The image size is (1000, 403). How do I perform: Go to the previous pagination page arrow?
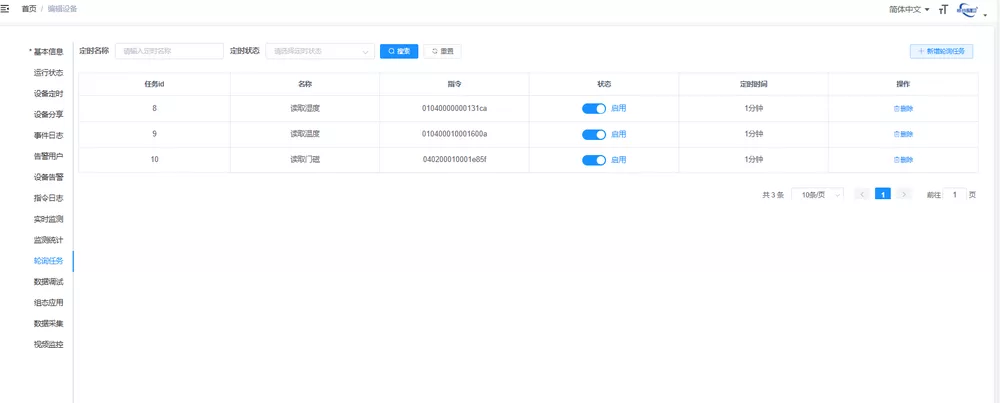[x=862, y=195]
